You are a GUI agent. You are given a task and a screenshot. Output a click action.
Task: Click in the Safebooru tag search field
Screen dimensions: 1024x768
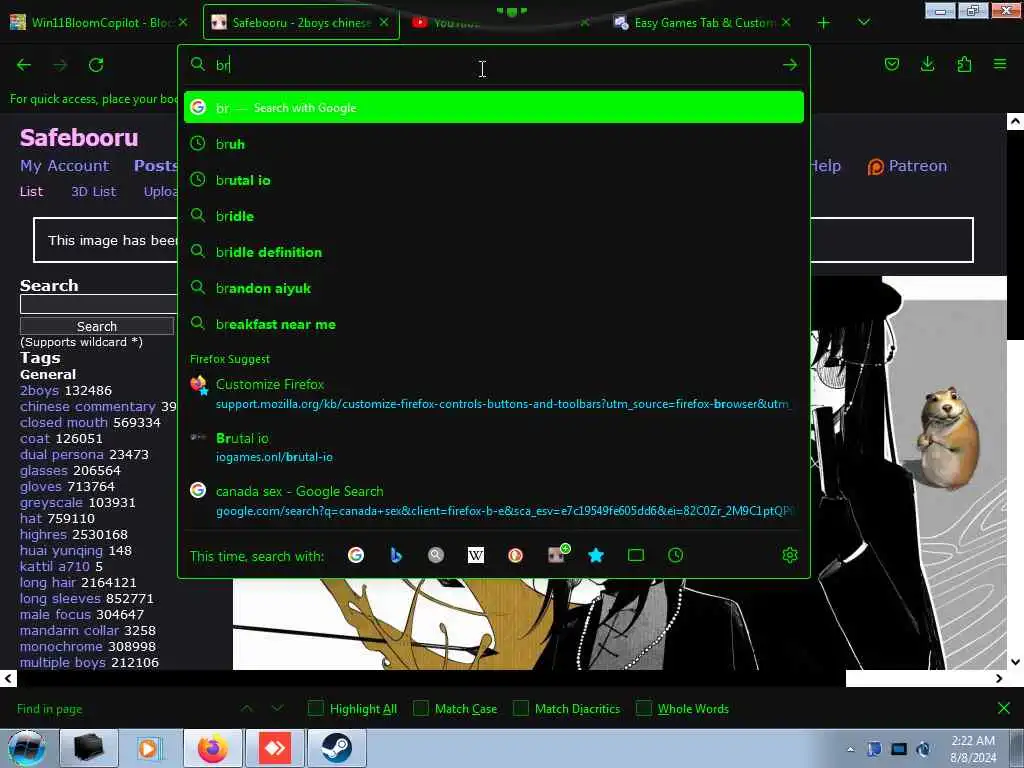(x=99, y=304)
